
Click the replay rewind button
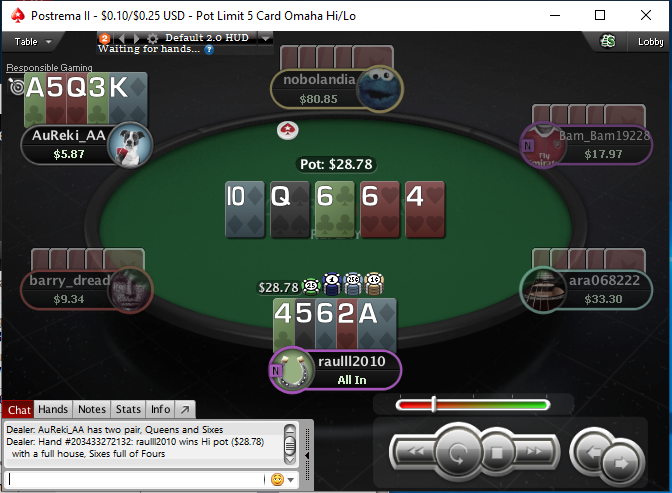click(x=416, y=451)
